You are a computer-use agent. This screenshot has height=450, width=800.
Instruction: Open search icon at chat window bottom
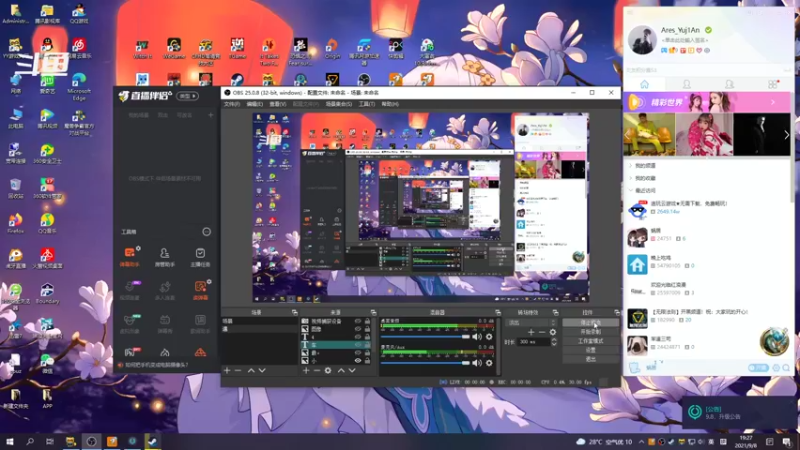(x=786, y=367)
